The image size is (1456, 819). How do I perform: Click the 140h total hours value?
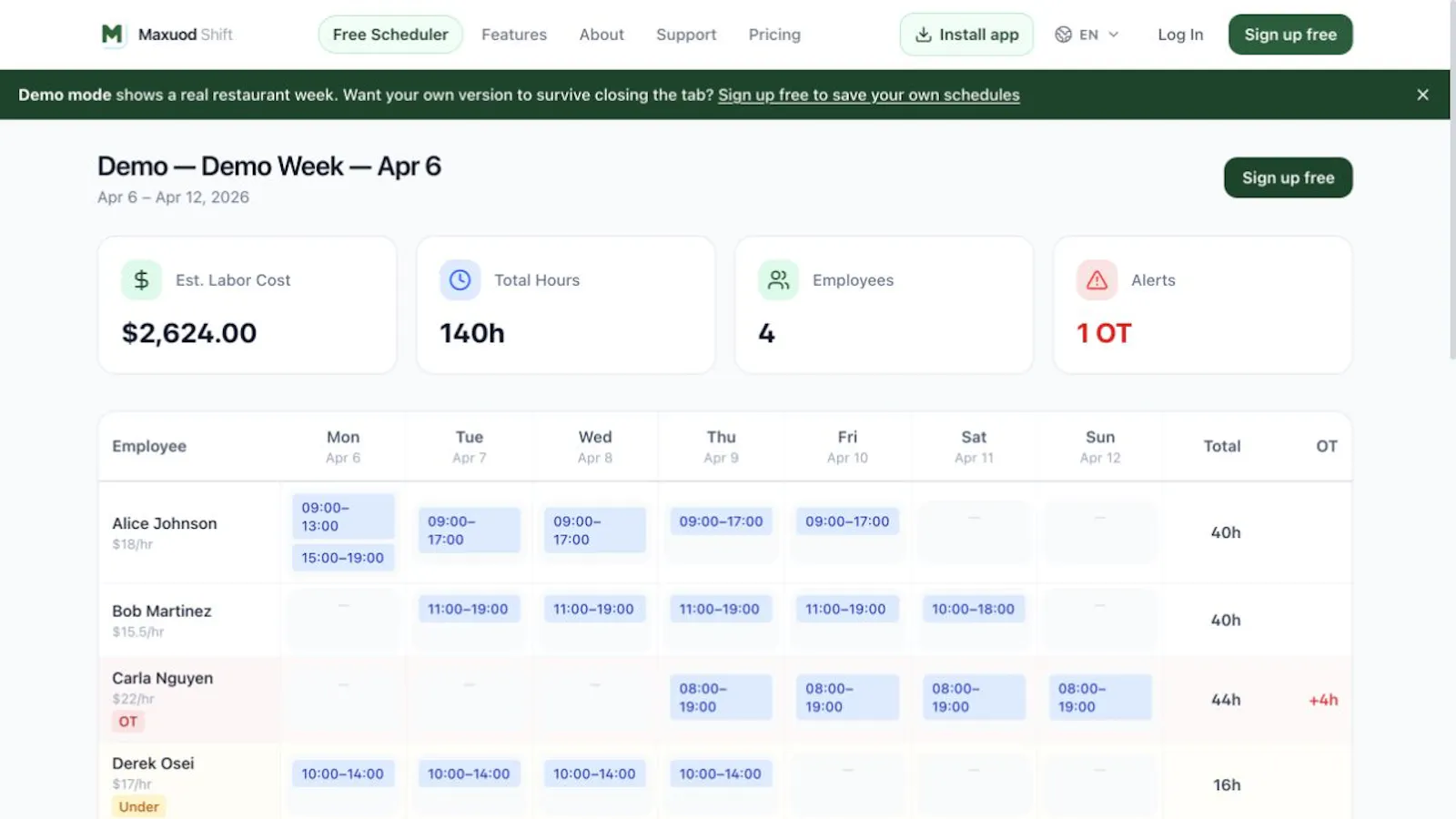[472, 333]
